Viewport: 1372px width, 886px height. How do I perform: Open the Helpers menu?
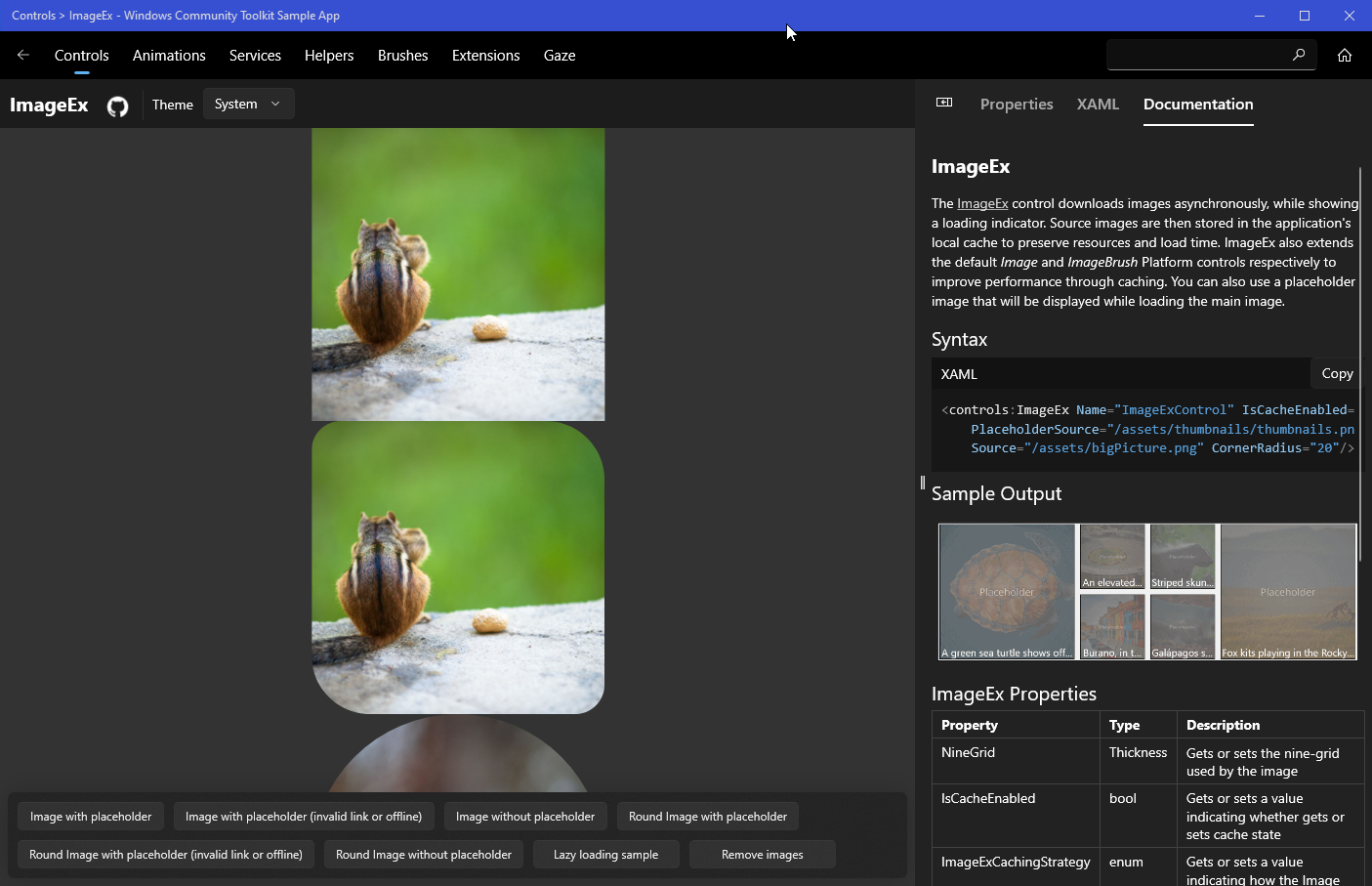[329, 56]
